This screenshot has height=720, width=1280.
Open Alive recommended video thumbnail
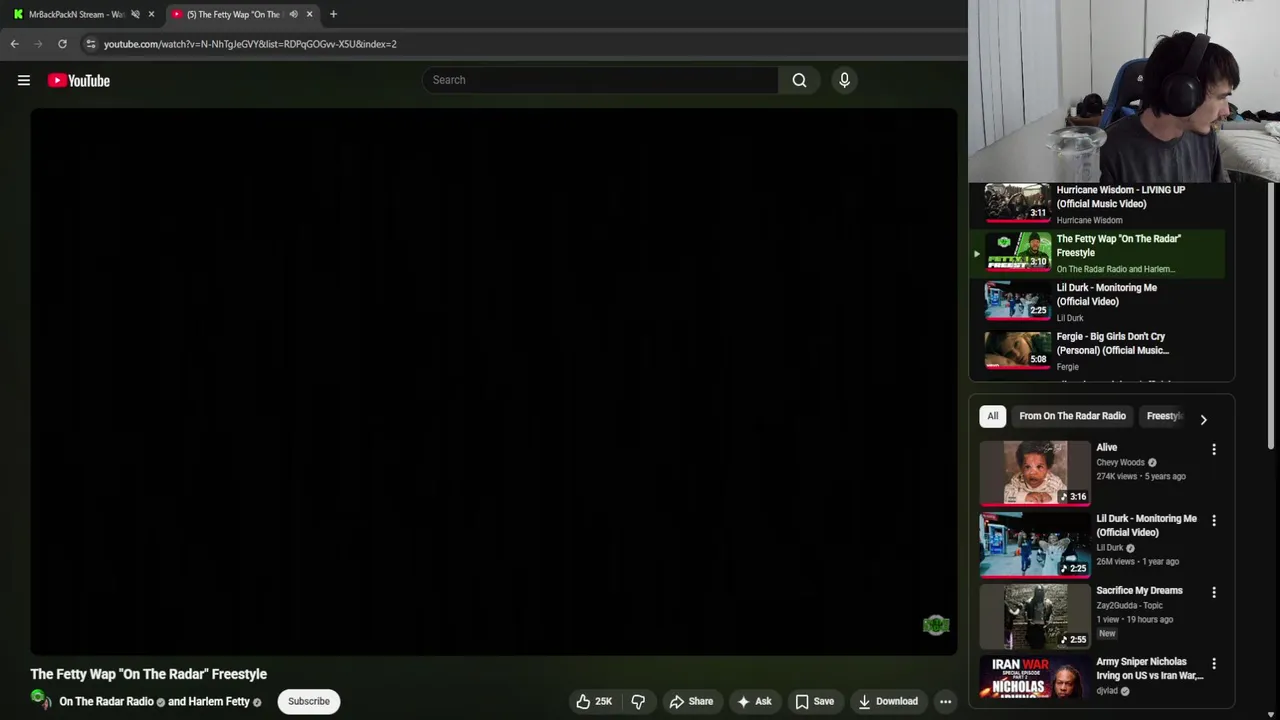[x=1035, y=472]
